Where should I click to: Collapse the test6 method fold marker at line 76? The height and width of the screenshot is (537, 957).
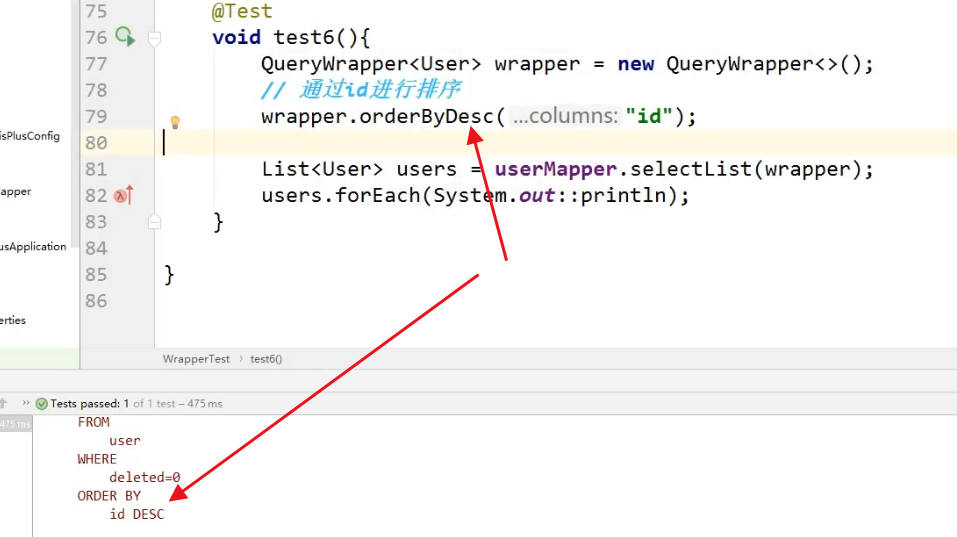coord(154,38)
